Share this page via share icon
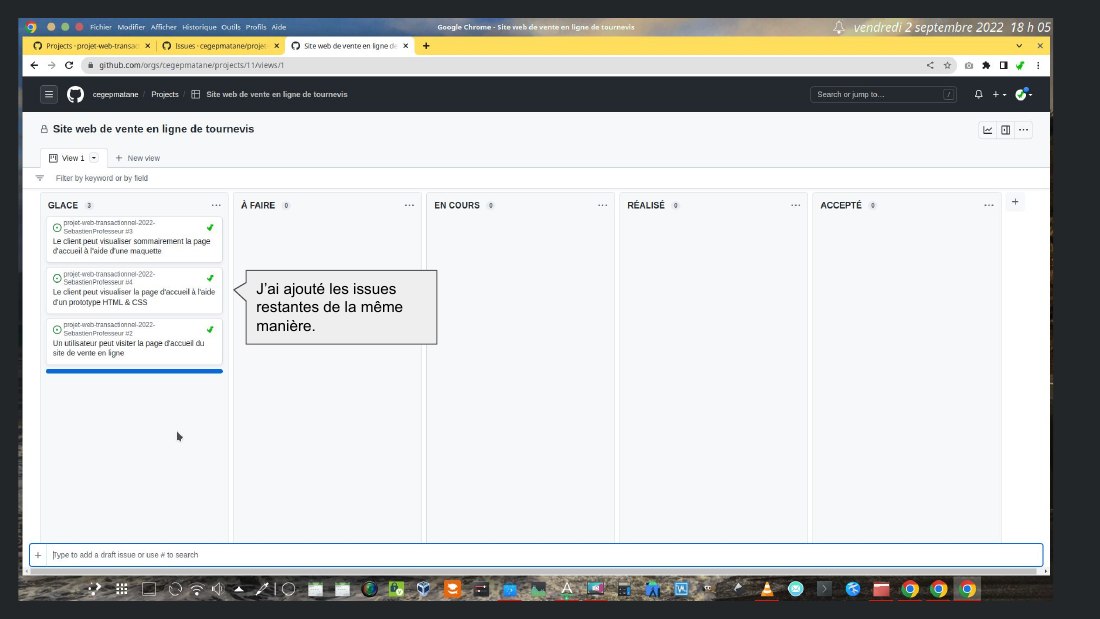This screenshot has height=619, width=1100. [x=930, y=65]
